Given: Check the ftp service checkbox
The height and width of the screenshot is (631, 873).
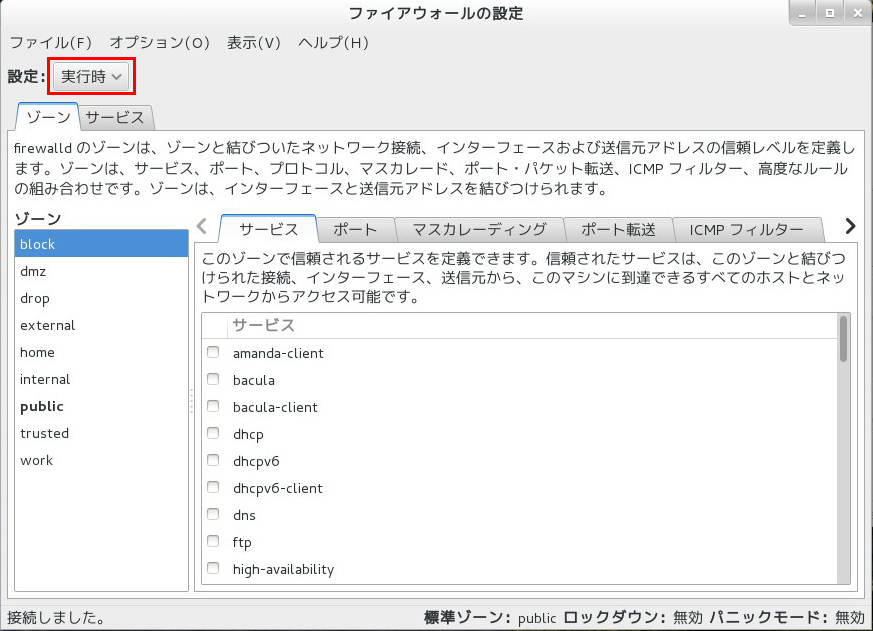Looking at the screenshot, I should click(213, 542).
